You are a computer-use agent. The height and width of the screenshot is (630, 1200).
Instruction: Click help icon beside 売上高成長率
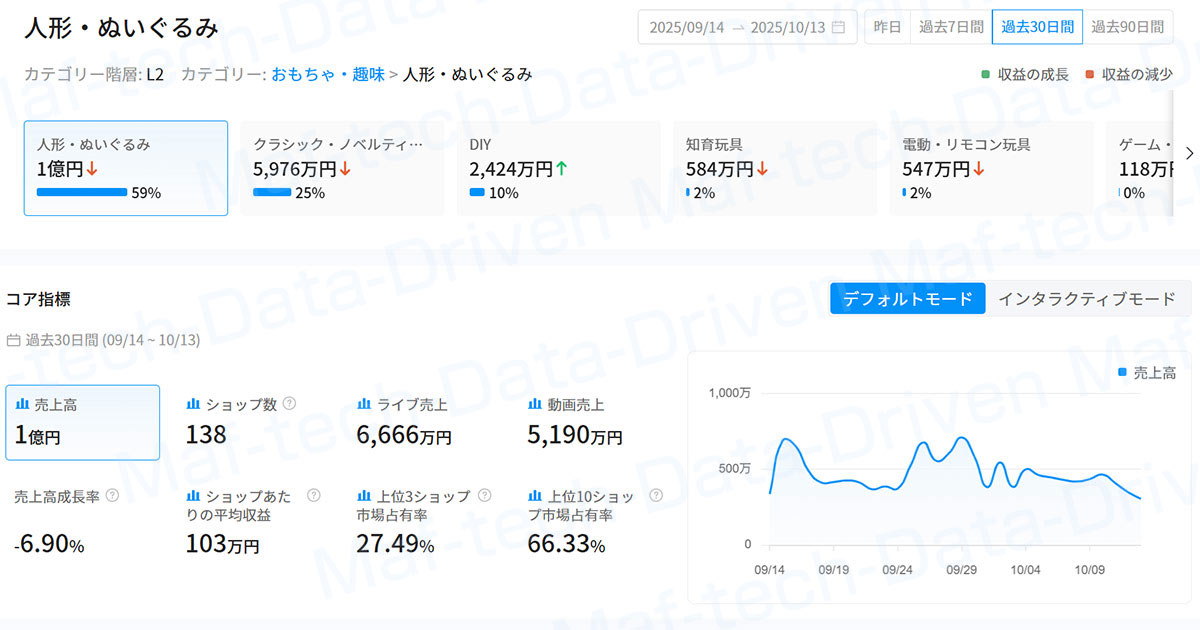click(112, 496)
